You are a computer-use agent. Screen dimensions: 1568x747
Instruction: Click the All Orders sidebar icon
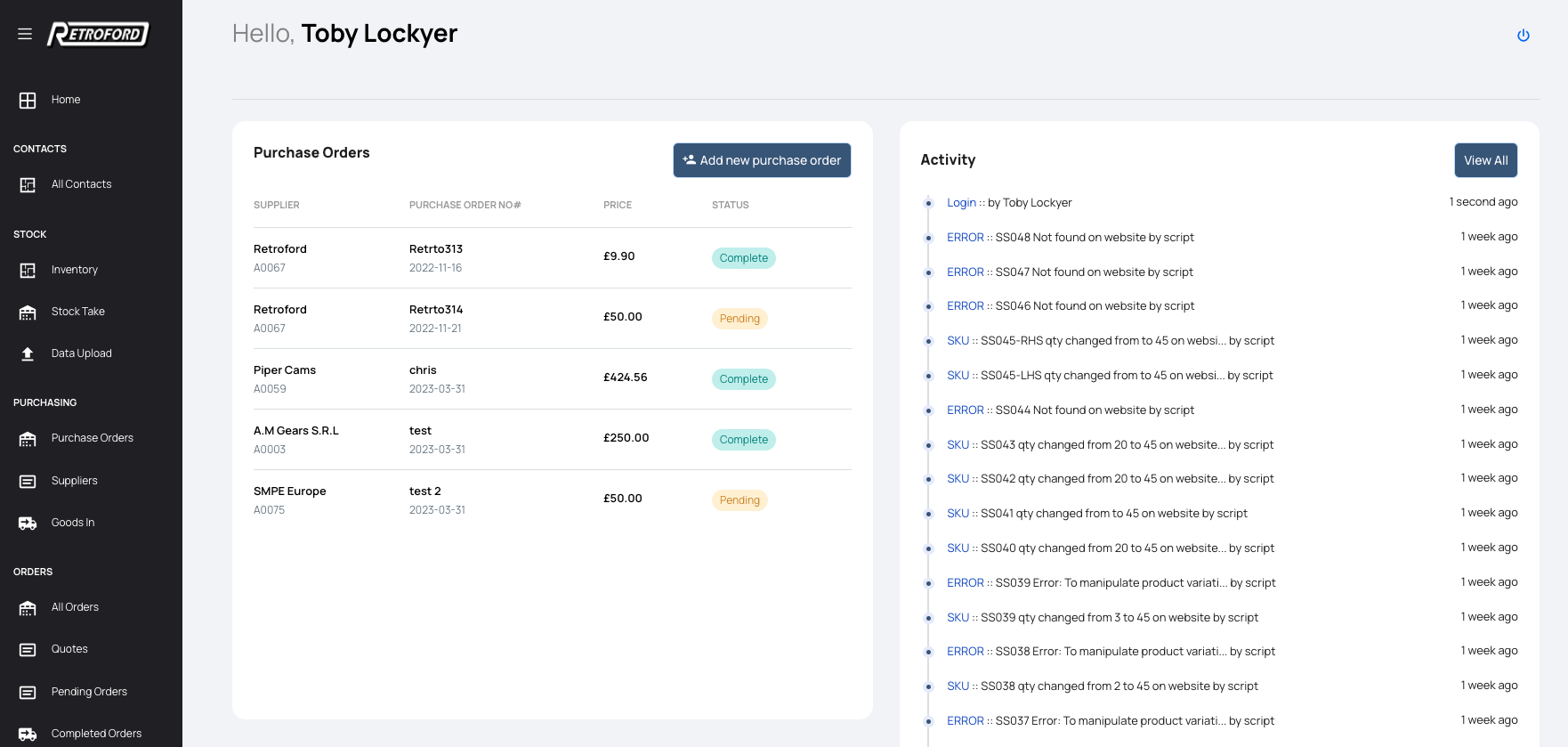pos(28,608)
